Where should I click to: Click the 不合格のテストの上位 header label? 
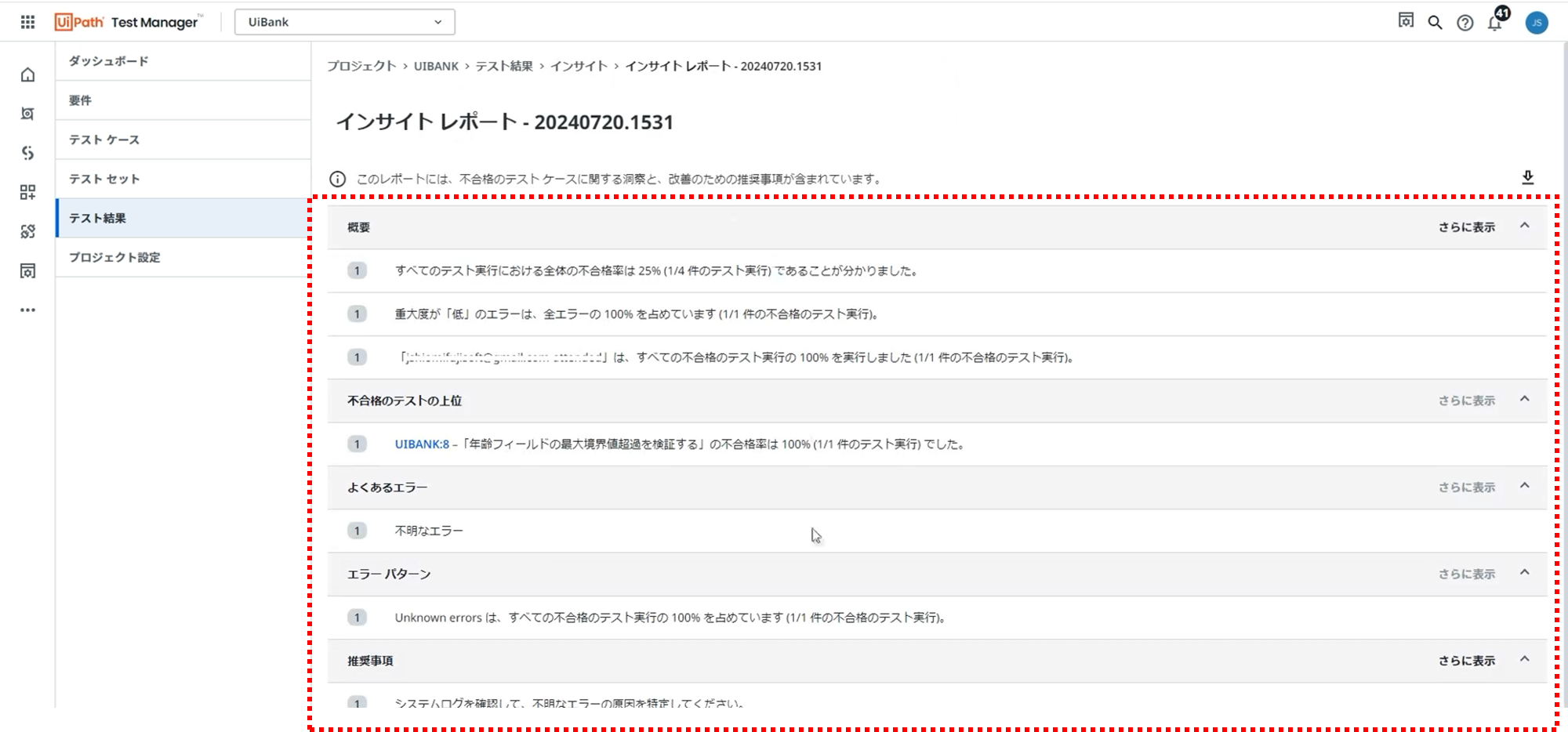point(405,400)
